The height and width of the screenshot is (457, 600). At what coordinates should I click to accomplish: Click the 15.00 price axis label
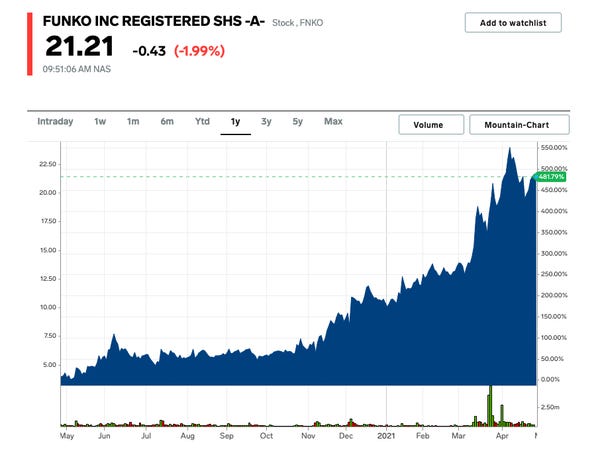48,250
